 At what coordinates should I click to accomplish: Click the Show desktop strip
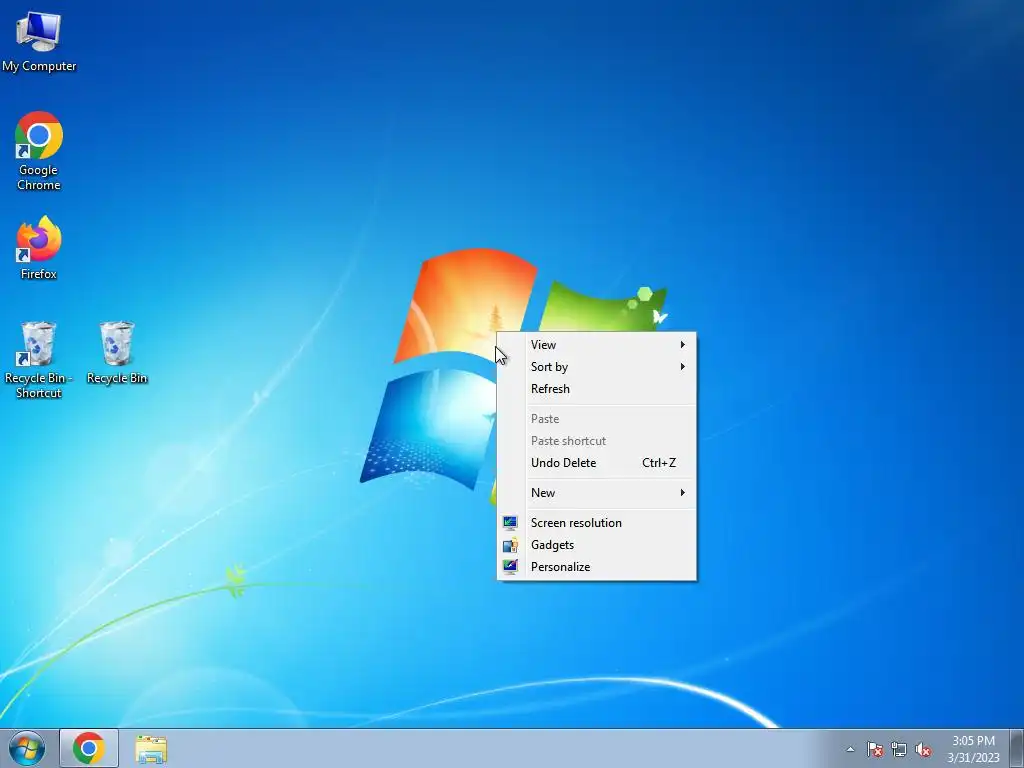[1017, 748]
